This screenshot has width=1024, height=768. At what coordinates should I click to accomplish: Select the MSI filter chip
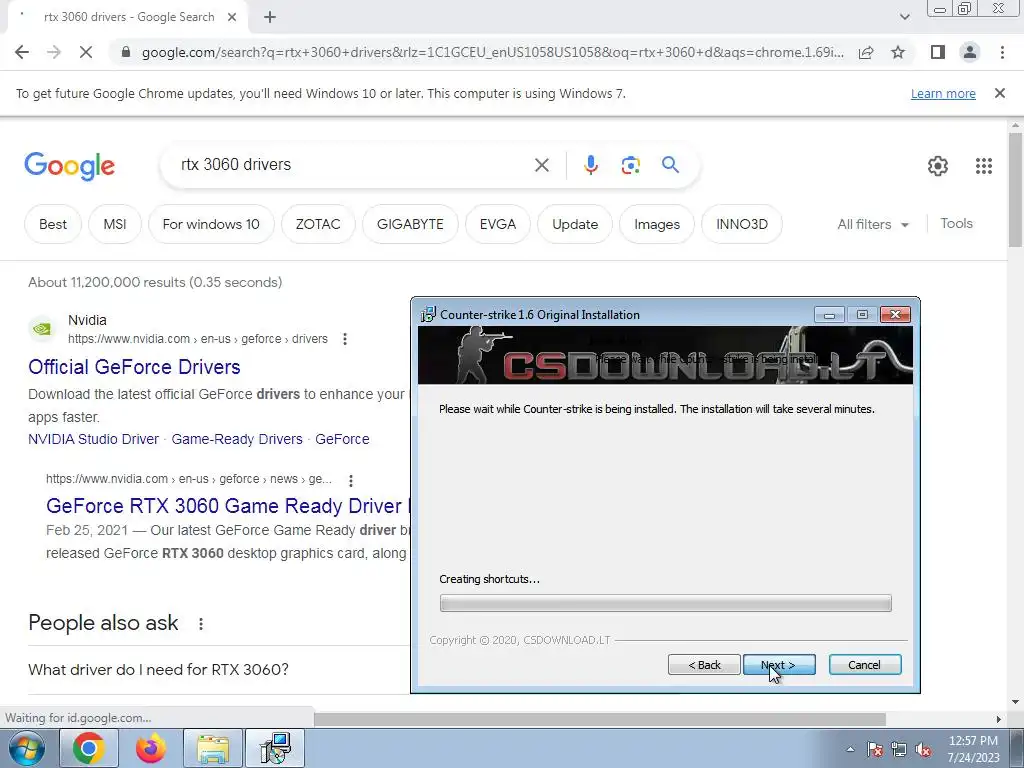point(115,224)
